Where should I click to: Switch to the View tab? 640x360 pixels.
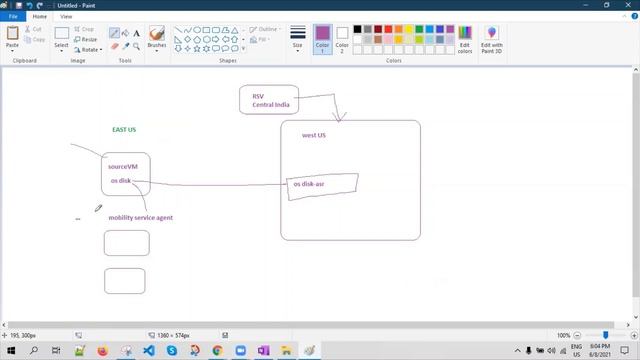(66, 16)
